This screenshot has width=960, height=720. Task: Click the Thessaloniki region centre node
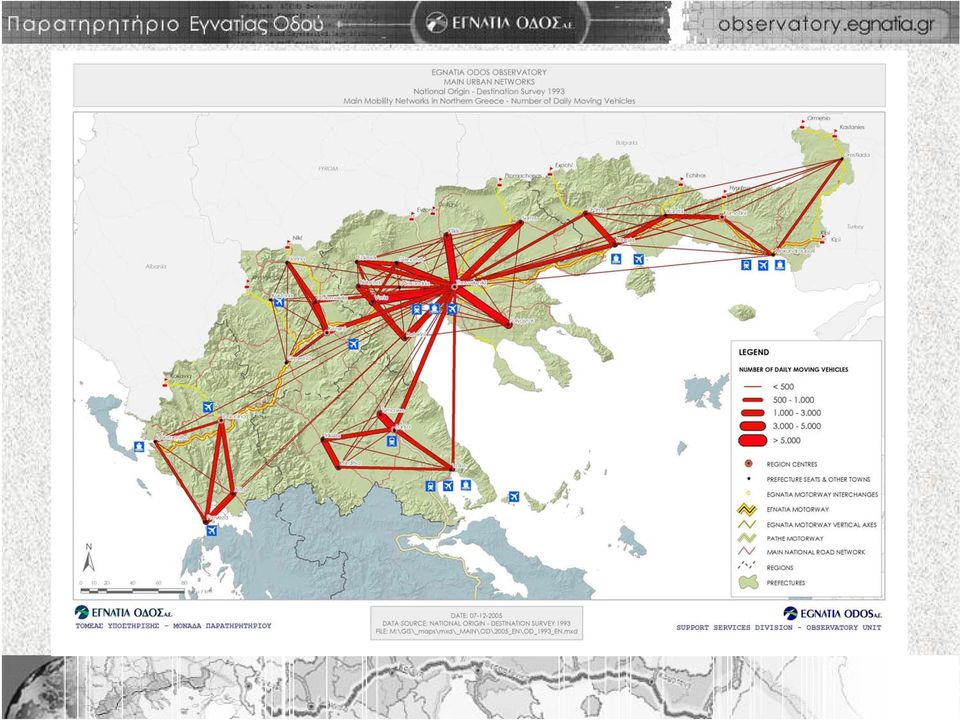(x=454, y=286)
